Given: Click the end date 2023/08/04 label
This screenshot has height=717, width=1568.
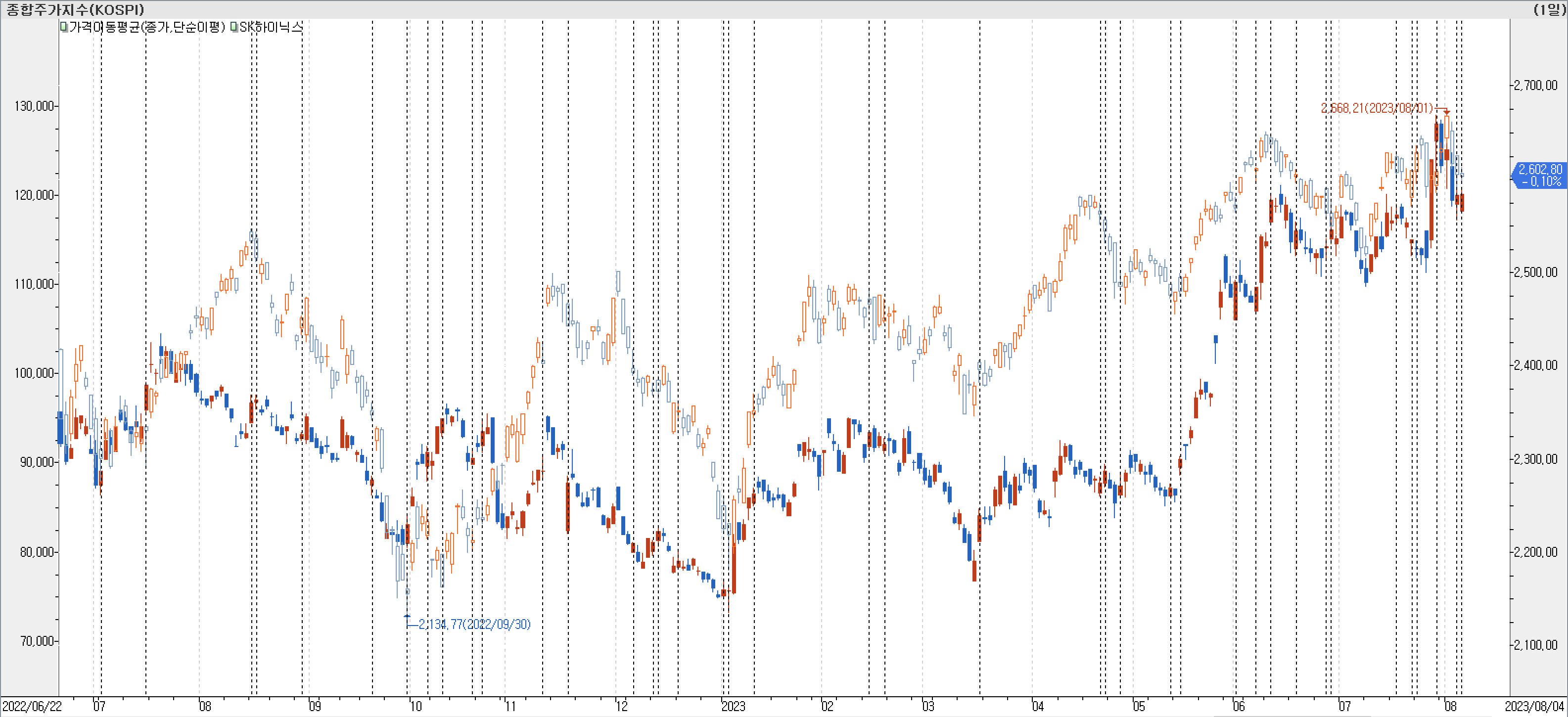Looking at the screenshot, I should [x=1534, y=706].
